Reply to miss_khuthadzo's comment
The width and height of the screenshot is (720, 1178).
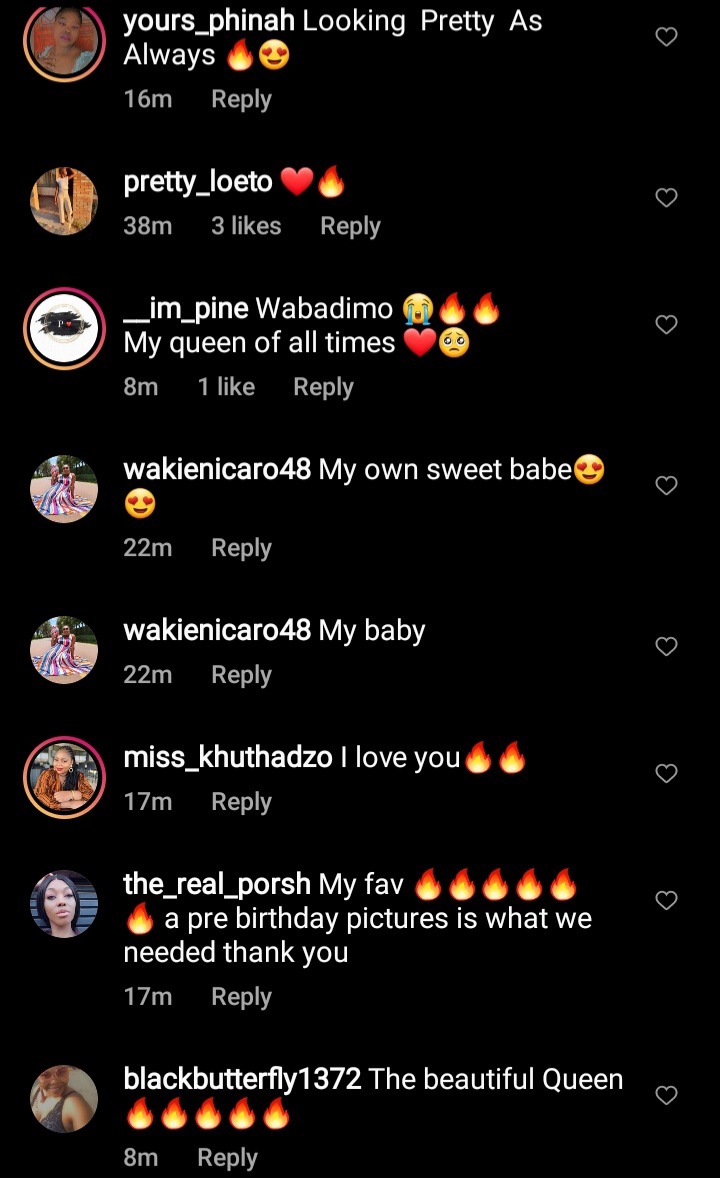coord(241,802)
